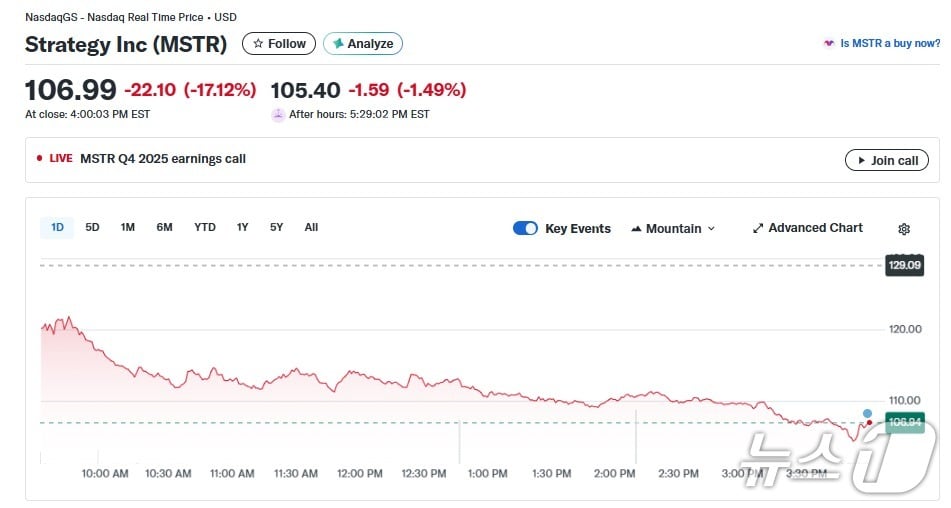Open chart settings gear icon
Viewport: 951px width, 508px height.
[904, 229]
